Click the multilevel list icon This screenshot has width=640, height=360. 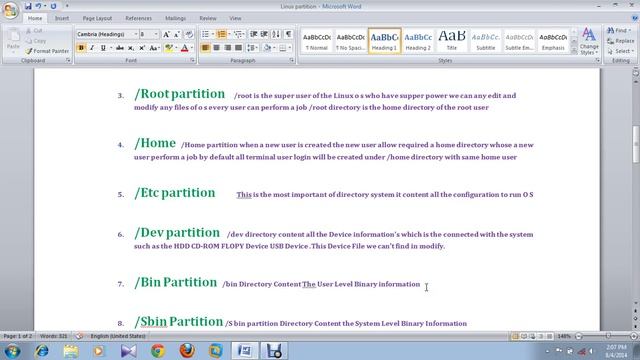tap(238, 34)
